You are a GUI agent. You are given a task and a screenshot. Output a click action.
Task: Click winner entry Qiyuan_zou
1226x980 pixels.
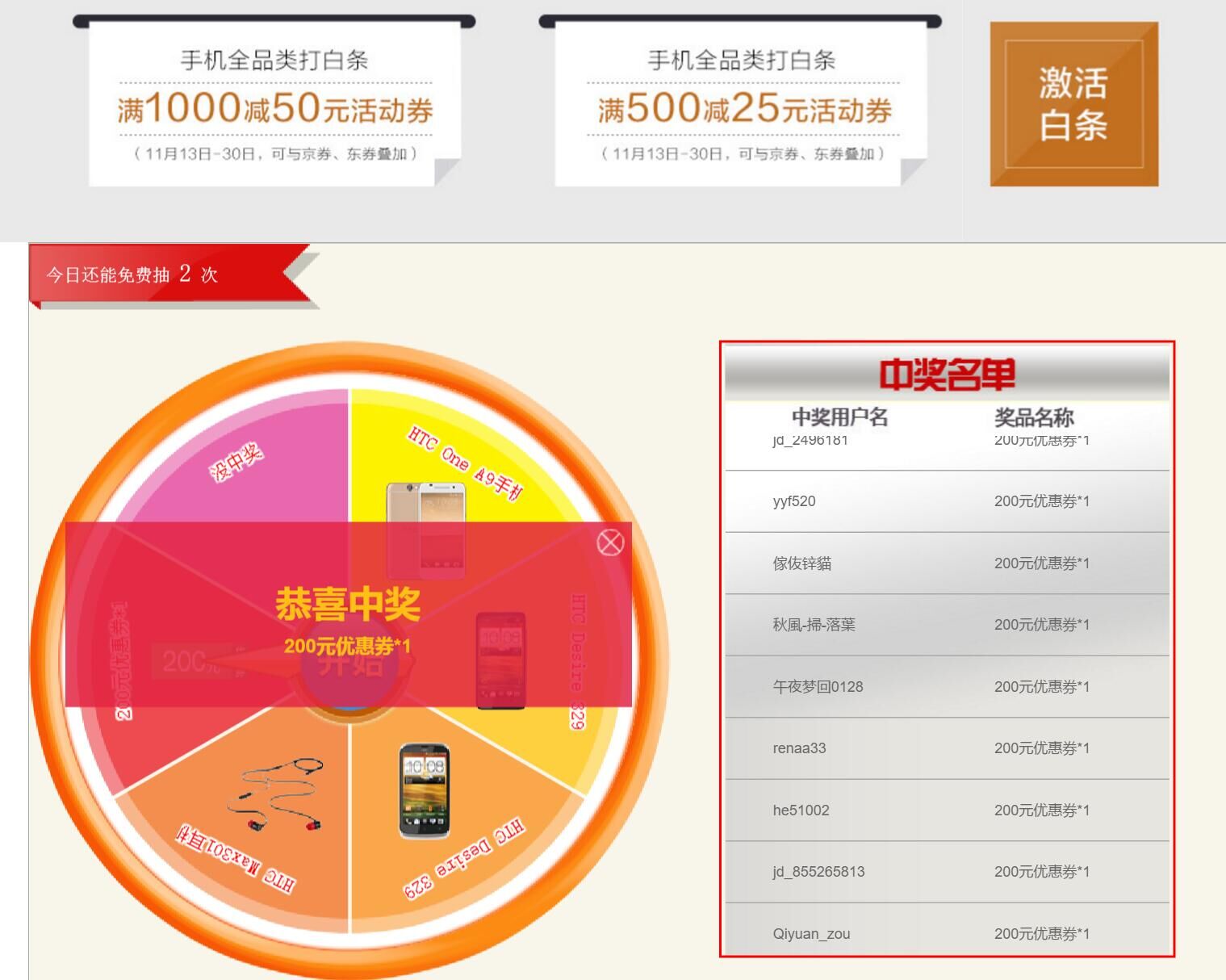(x=811, y=932)
